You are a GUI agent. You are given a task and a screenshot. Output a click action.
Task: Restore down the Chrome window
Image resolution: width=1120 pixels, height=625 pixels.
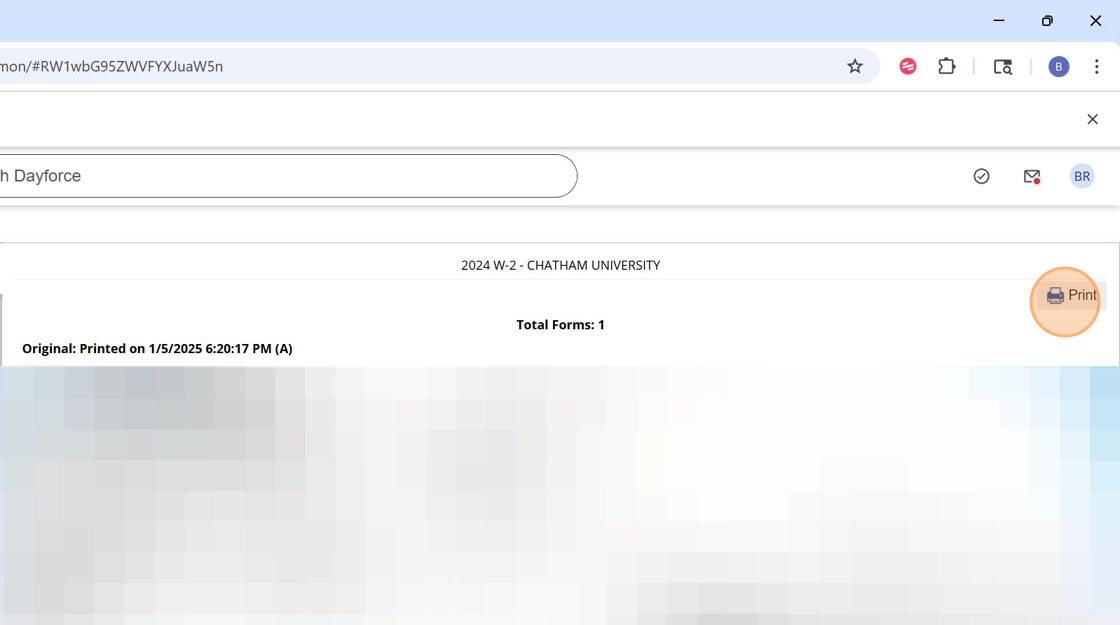click(x=1047, y=21)
